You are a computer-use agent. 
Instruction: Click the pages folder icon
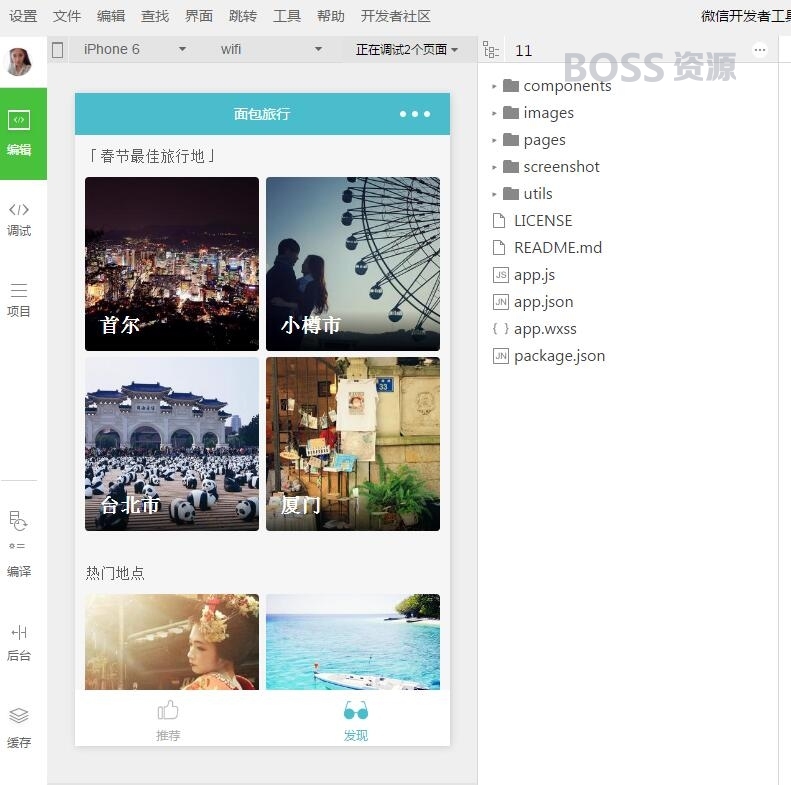(511, 140)
